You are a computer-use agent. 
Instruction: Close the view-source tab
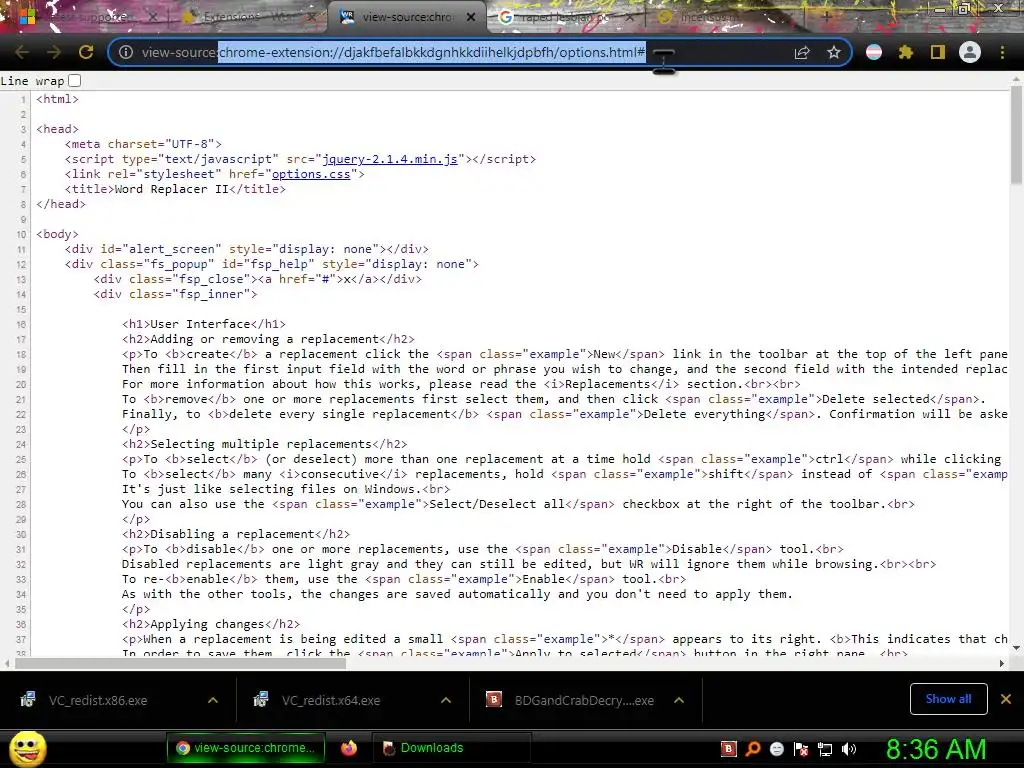pyautogui.click(x=471, y=17)
